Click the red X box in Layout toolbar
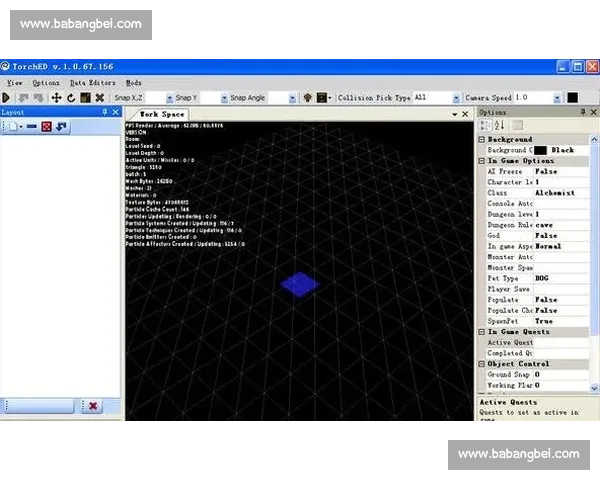 46,127
